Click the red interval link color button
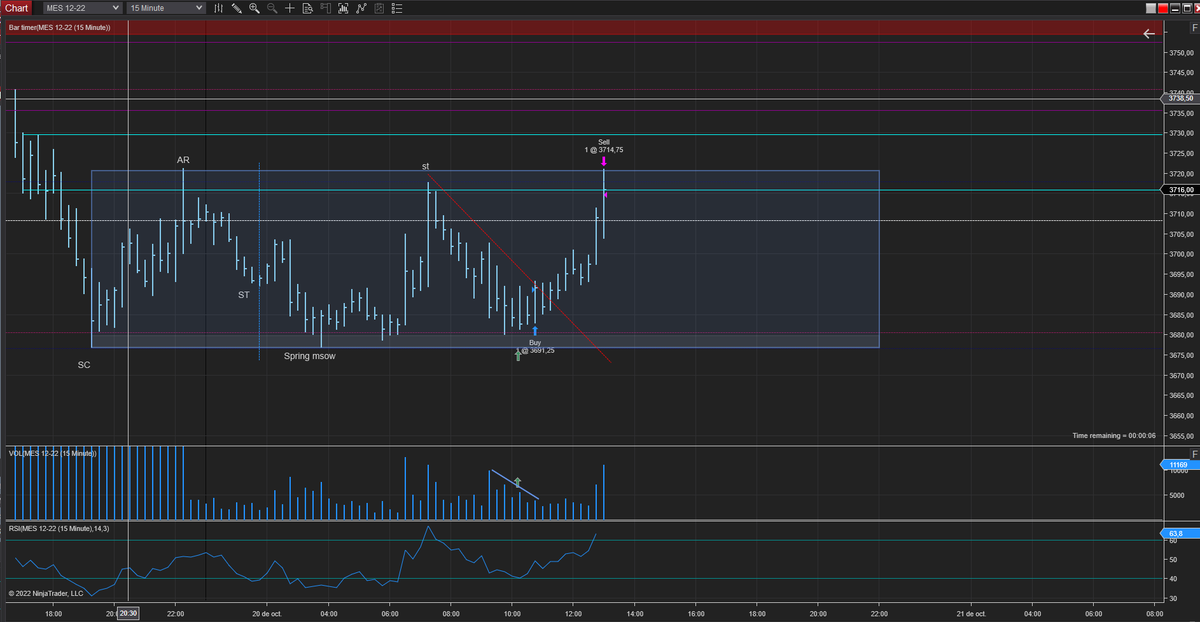 [x=1163, y=8]
